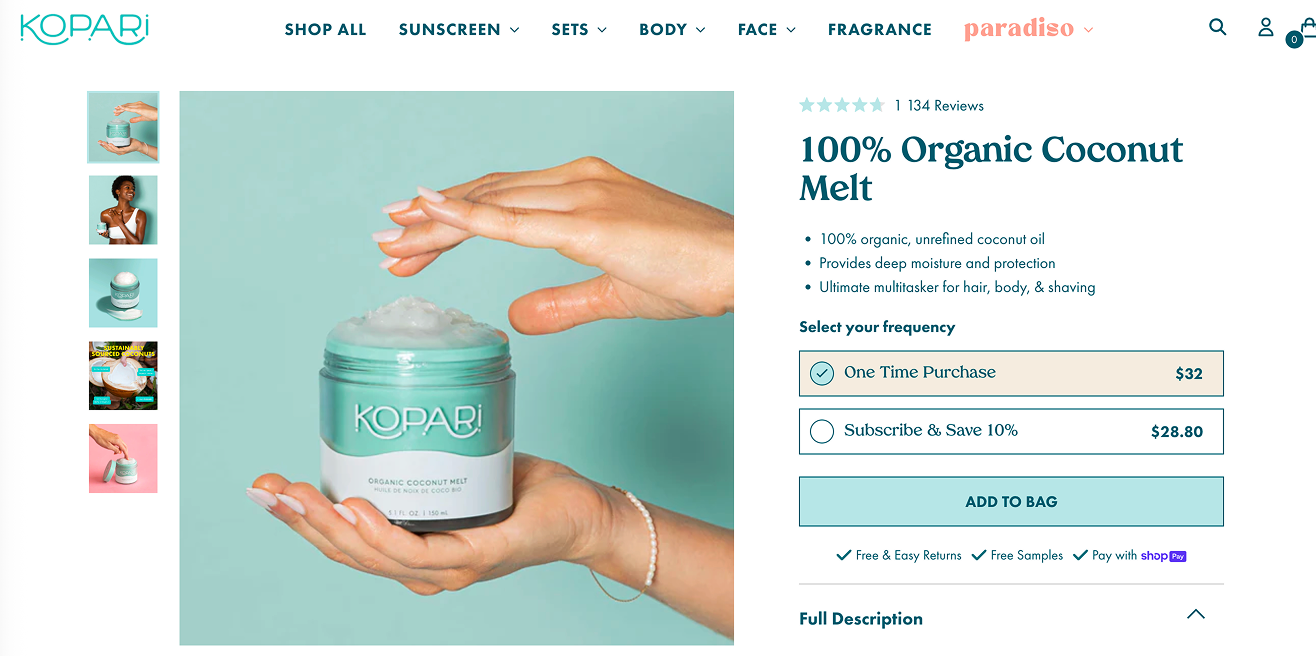The width and height of the screenshot is (1316, 656).
Task: Go to the Kopari logo homepage
Action: (84, 29)
